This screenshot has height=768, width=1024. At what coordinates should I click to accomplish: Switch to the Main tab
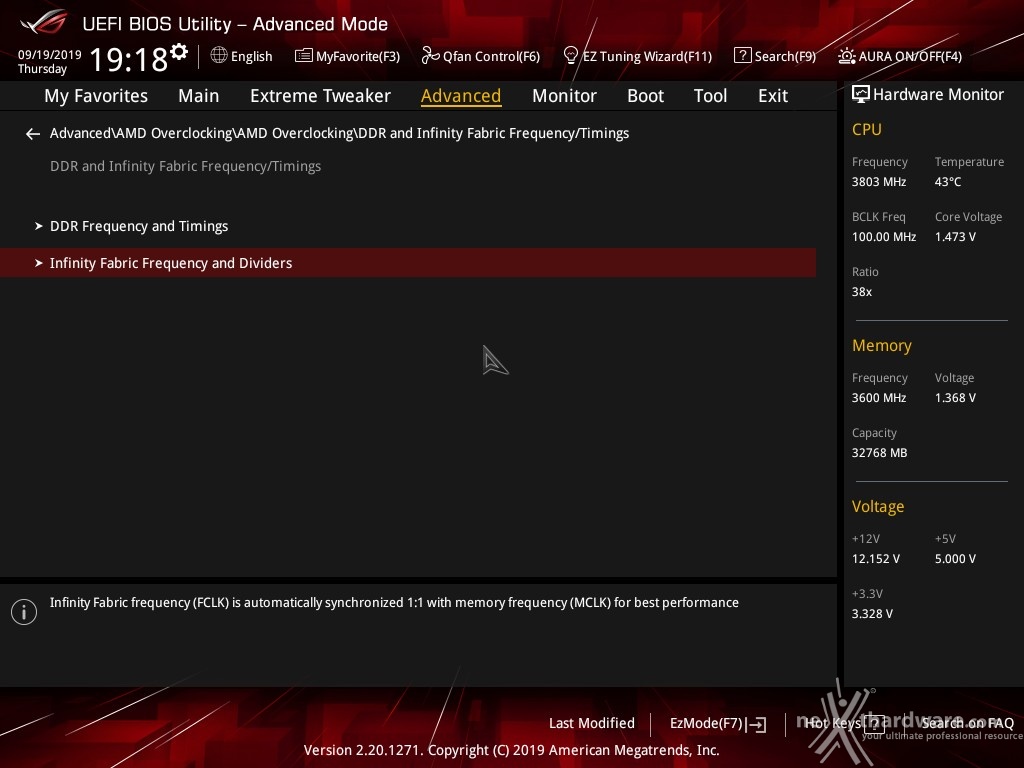[199, 96]
